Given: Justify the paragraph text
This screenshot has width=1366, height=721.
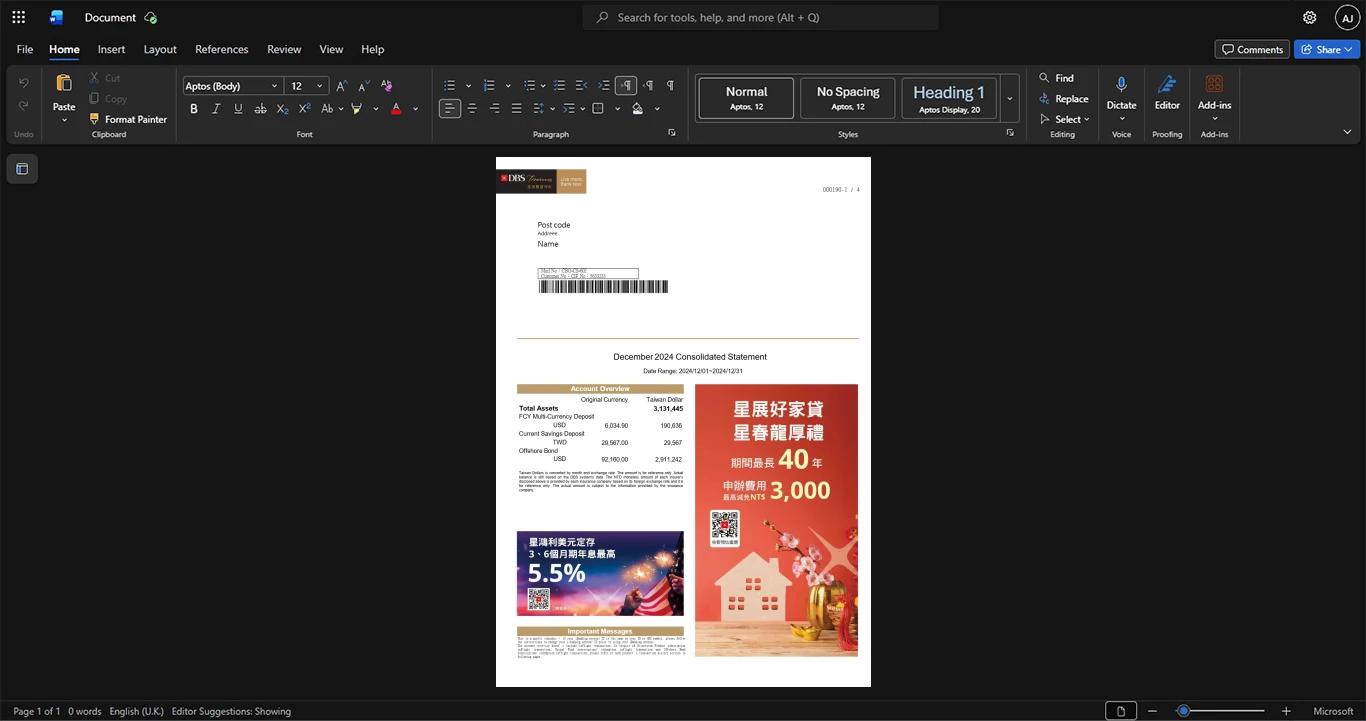Looking at the screenshot, I should coord(516,108).
